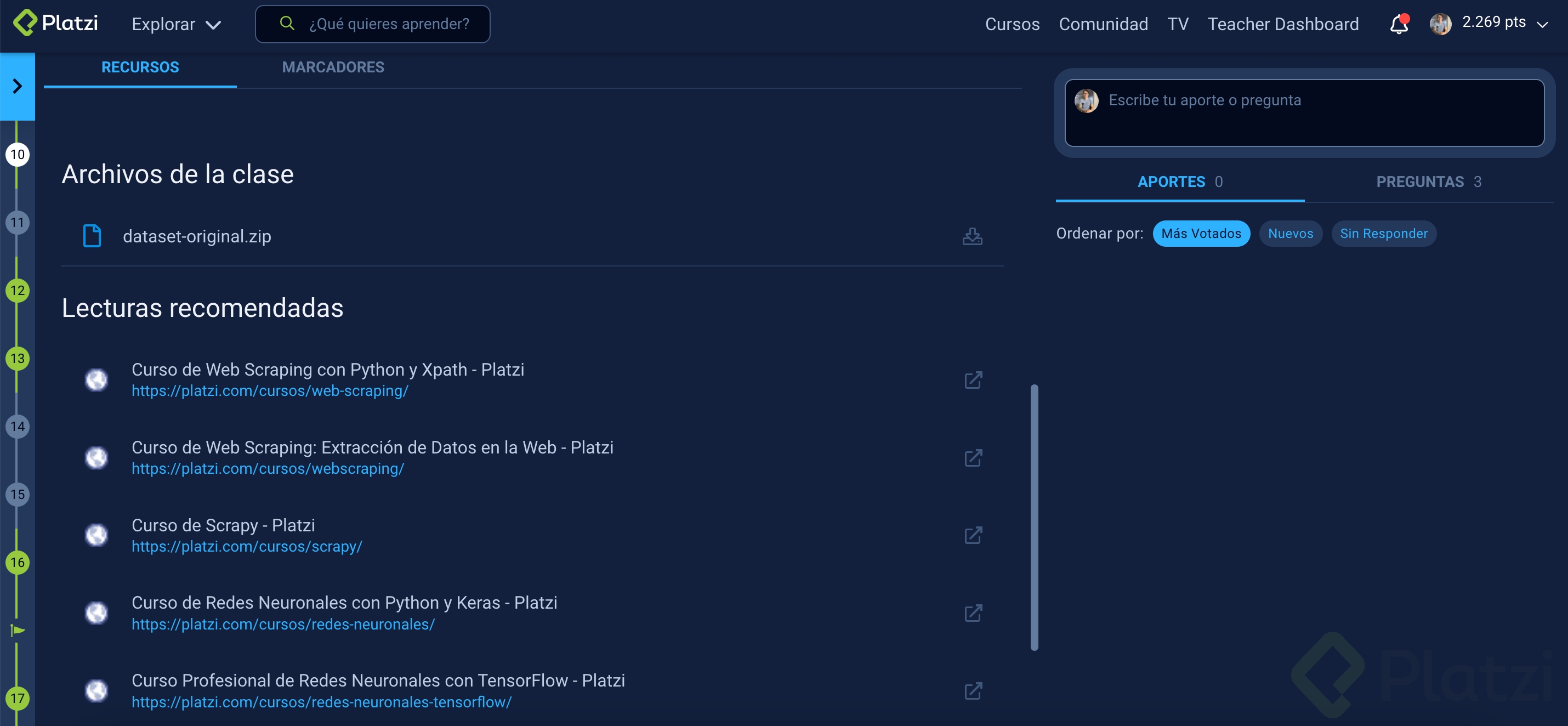
Task: Switch to the MARCADORES tab
Action: click(333, 67)
